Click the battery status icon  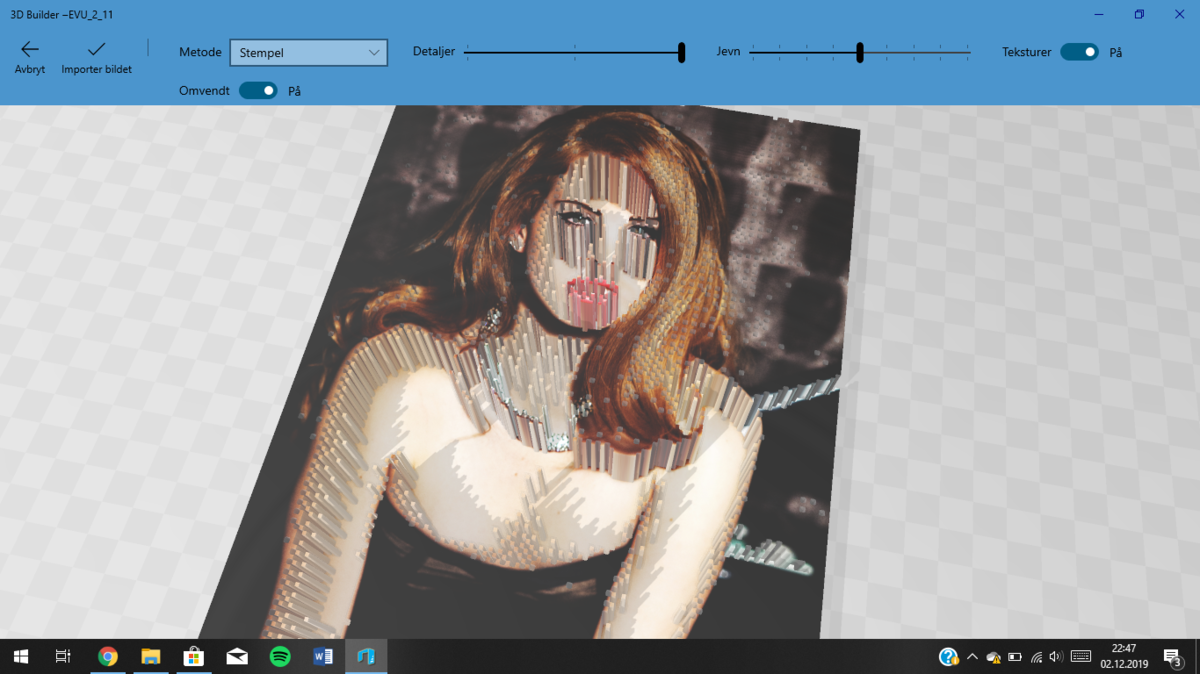pos(1015,657)
